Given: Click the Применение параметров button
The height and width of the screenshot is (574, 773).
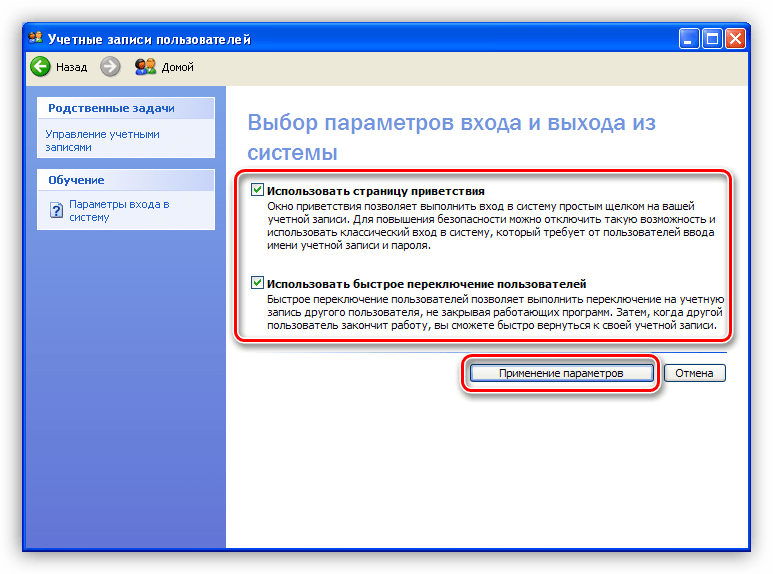Looking at the screenshot, I should 561,373.
